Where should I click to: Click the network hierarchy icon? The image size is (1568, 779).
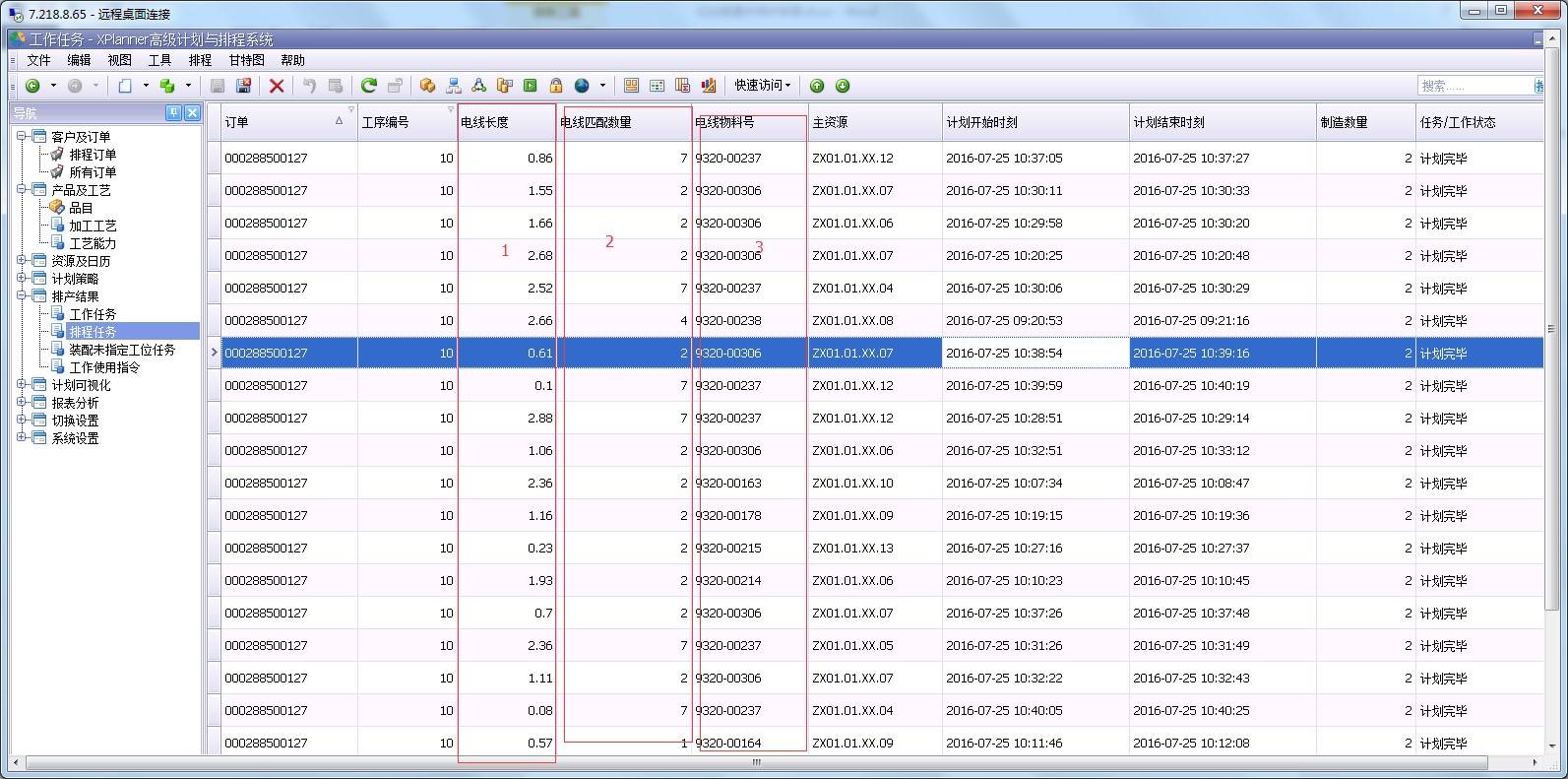click(453, 86)
